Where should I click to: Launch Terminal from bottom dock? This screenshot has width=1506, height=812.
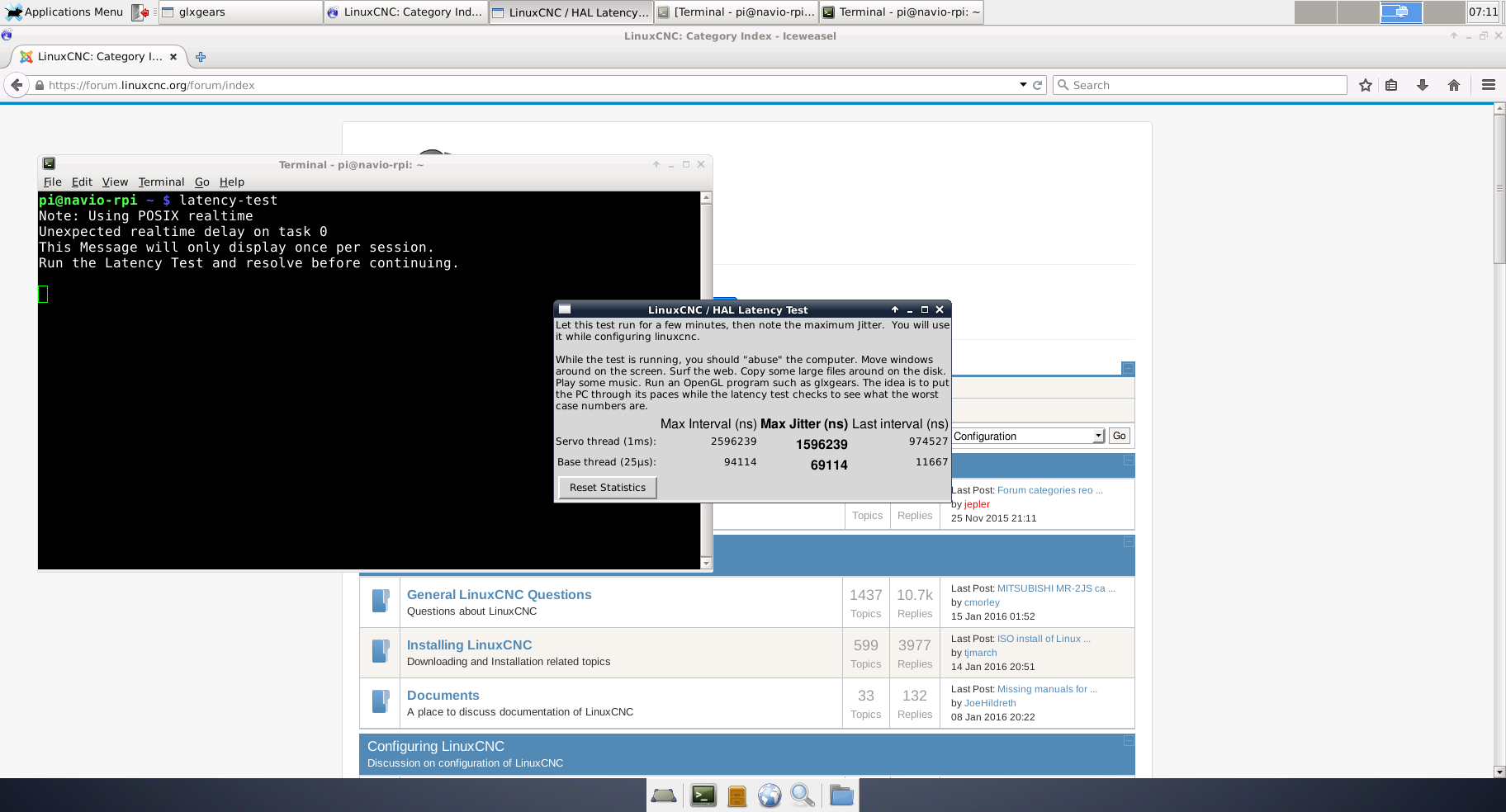pyautogui.click(x=703, y=795)
